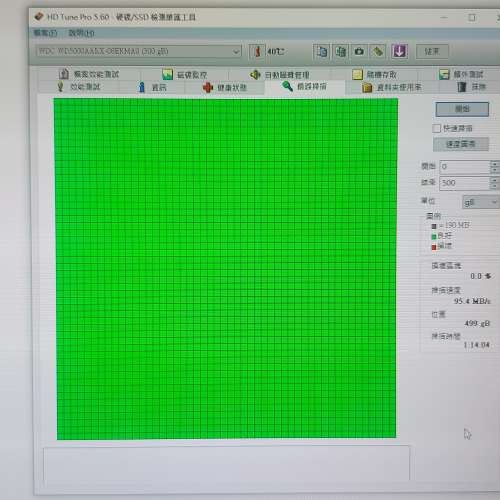Switch to the Benchmark tab with lightbulb icon
500x500 pixels.
(79, 87)
